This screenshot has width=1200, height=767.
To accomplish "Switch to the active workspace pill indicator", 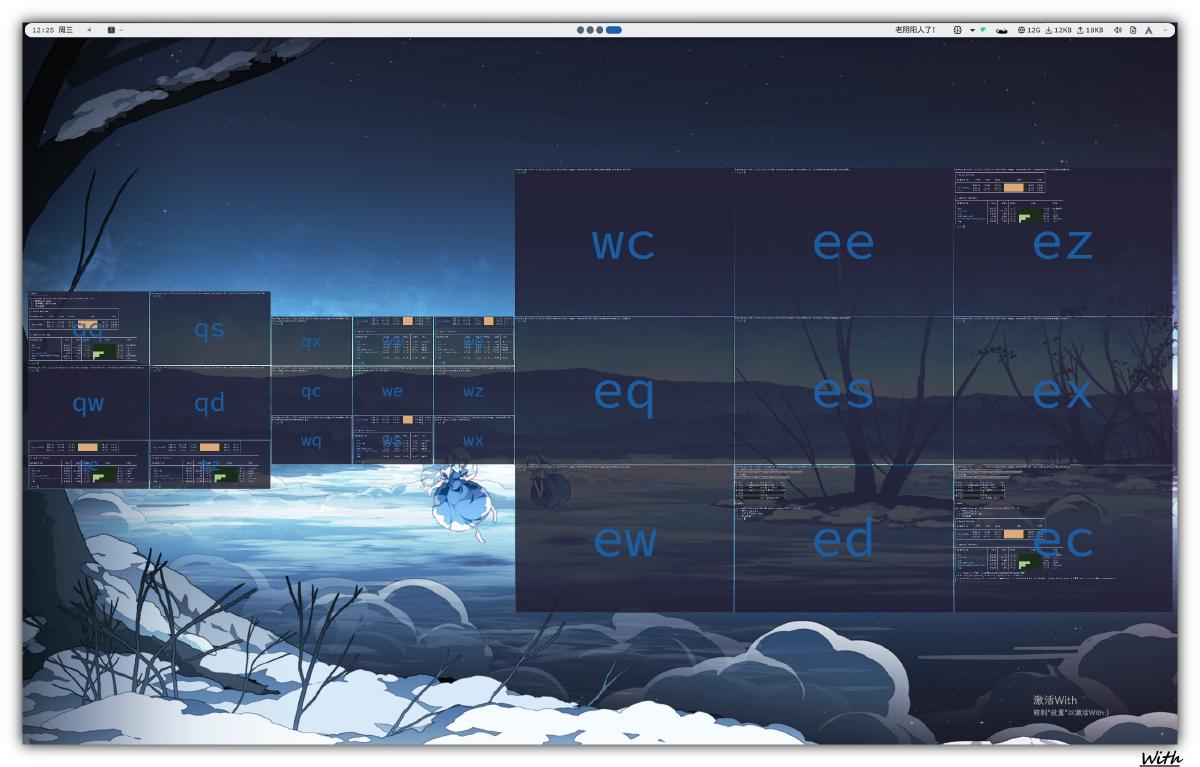I will tap(614, 30).
